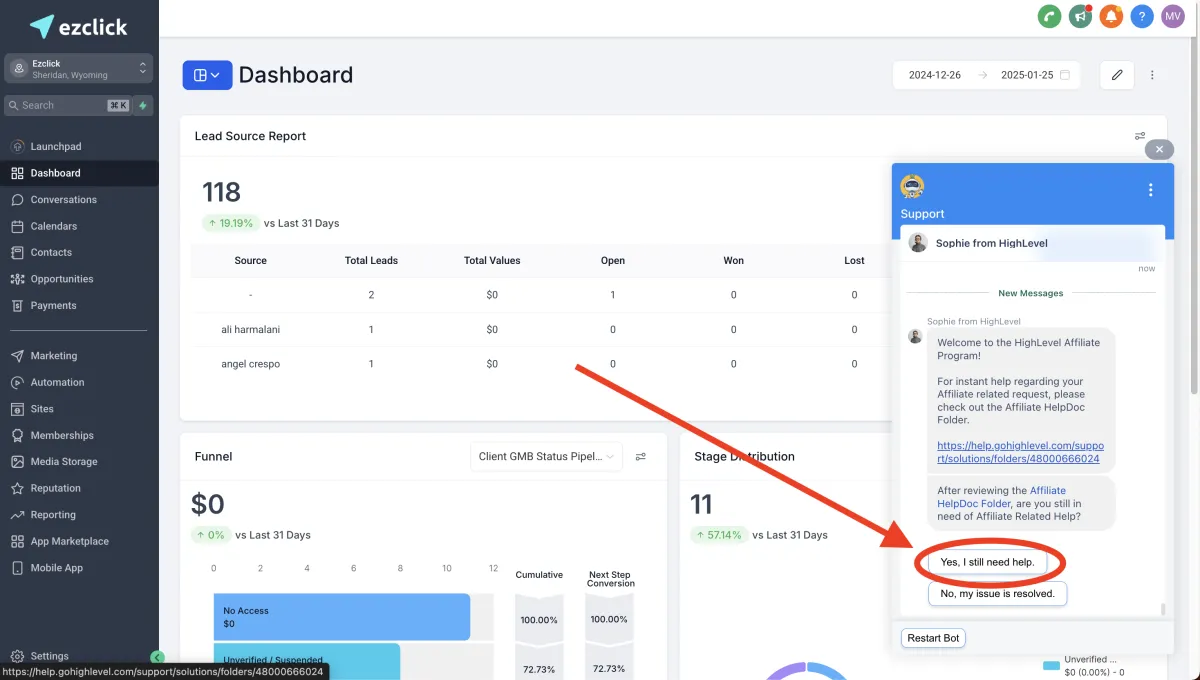
Task: Click the Source column header
Action: (x=250, y=260)
